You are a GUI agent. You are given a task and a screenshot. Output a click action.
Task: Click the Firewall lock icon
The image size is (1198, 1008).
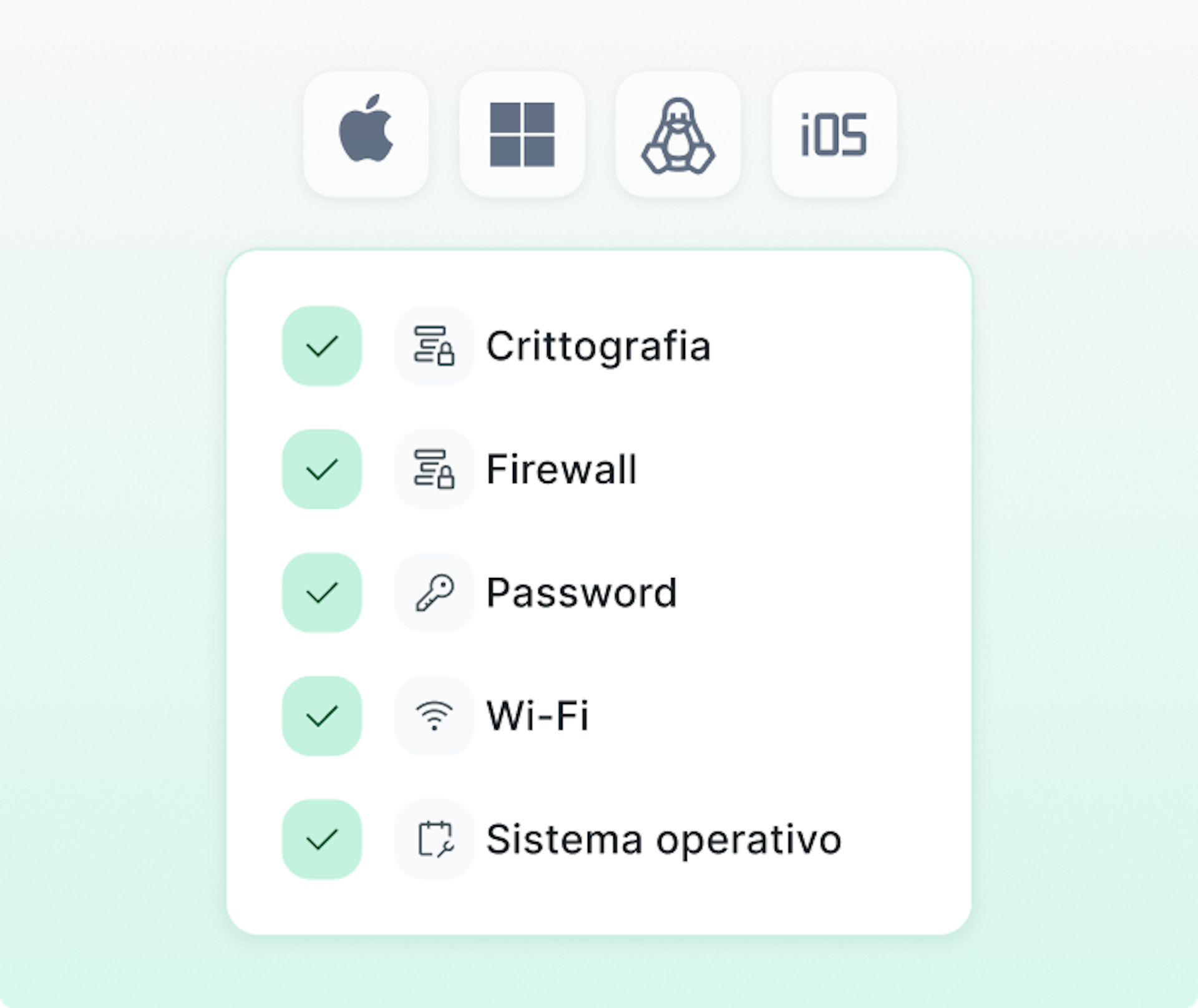[434, 469]
